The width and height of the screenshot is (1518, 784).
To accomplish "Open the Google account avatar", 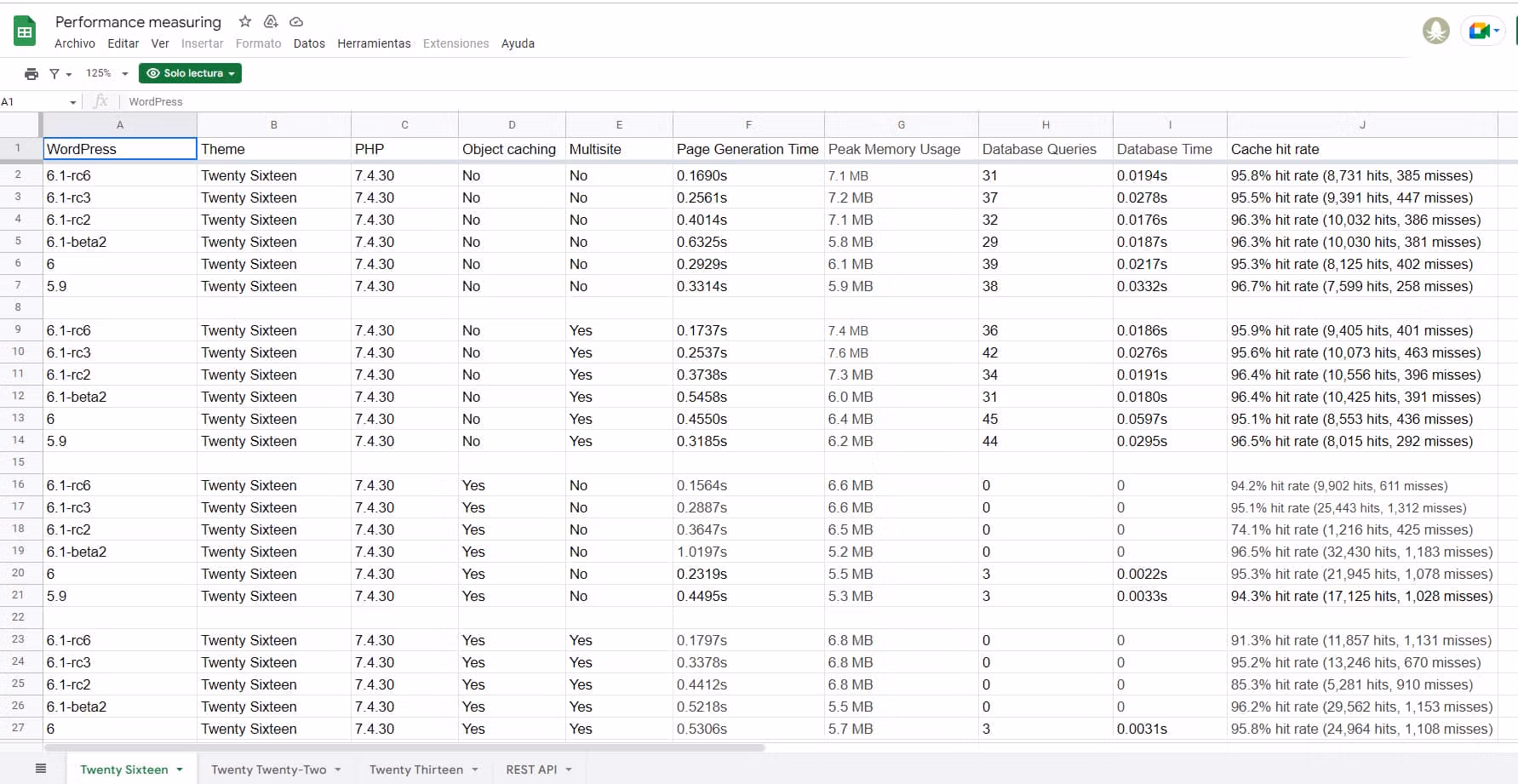I will 1436,31.
